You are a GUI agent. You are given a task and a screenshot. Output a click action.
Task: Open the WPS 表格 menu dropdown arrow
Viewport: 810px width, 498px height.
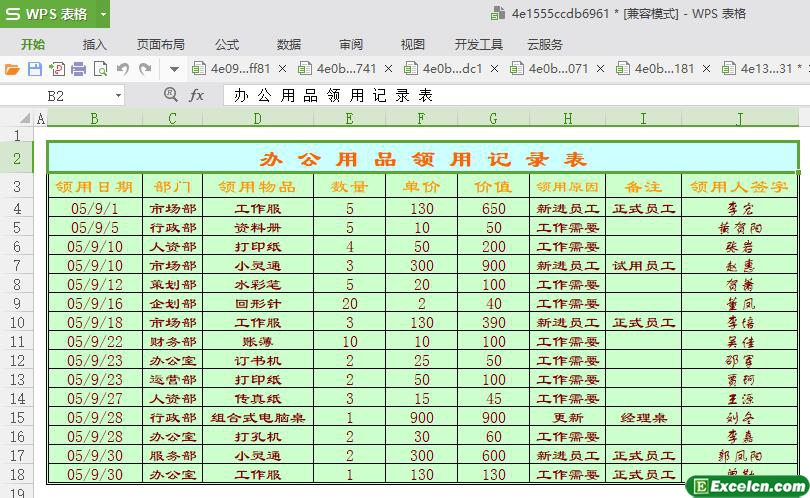(x=103, y=14)
